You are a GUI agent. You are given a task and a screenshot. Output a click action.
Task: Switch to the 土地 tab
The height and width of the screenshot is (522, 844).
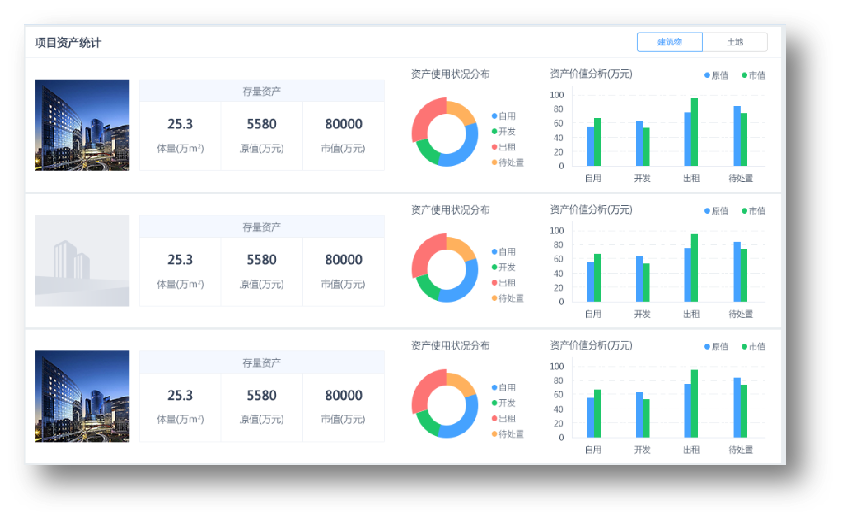click(735, 42)
